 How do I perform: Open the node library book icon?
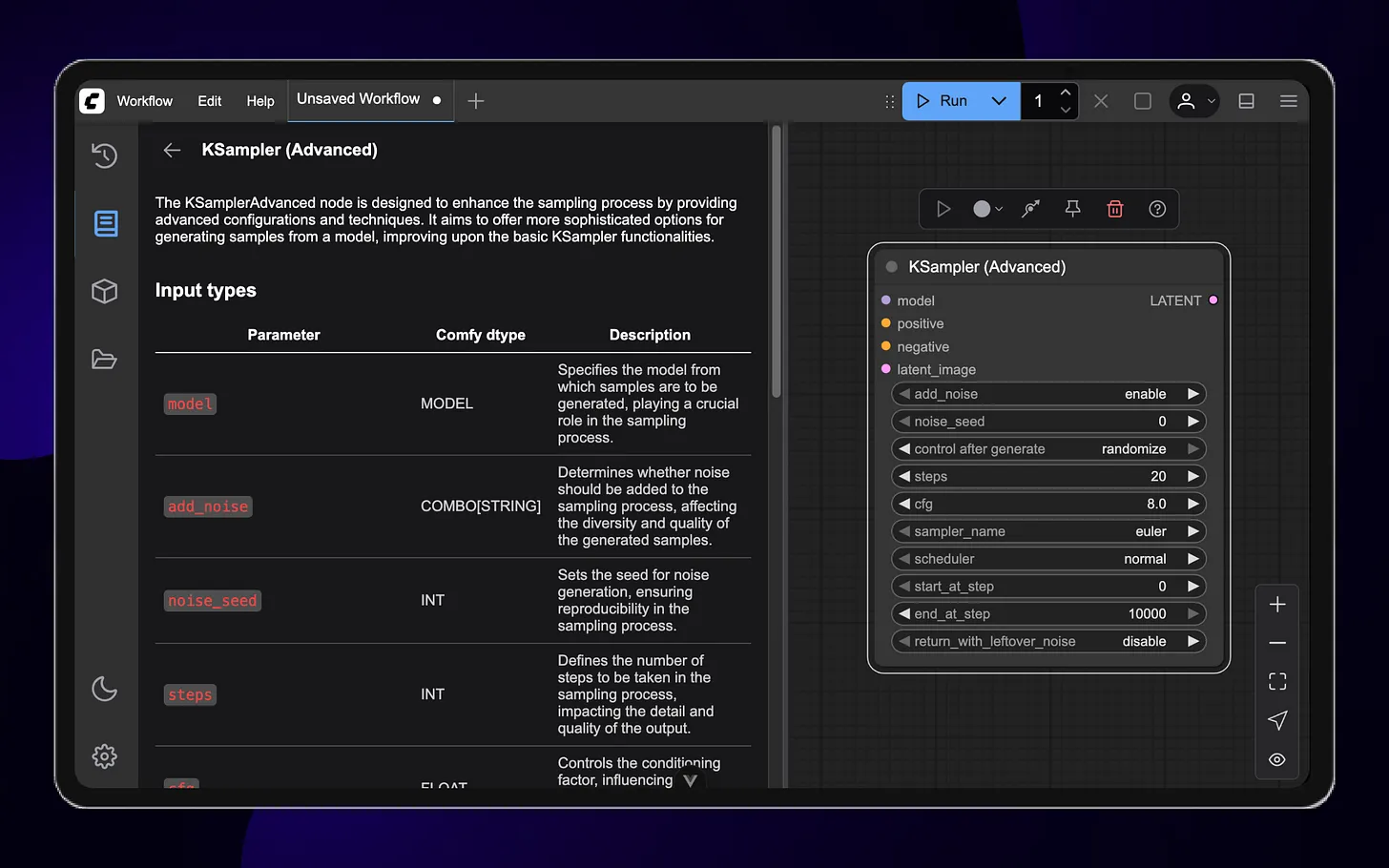tap(106, 223)
